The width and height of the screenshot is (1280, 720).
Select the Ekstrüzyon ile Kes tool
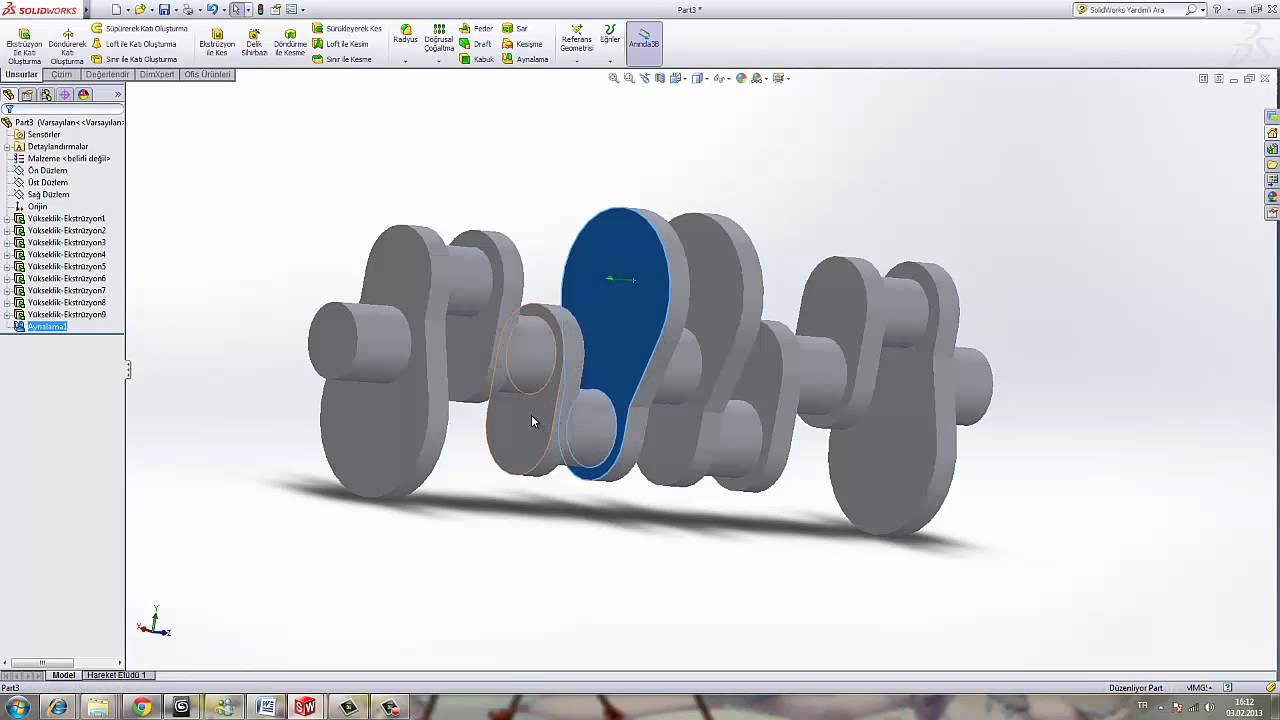pos(217,43)
